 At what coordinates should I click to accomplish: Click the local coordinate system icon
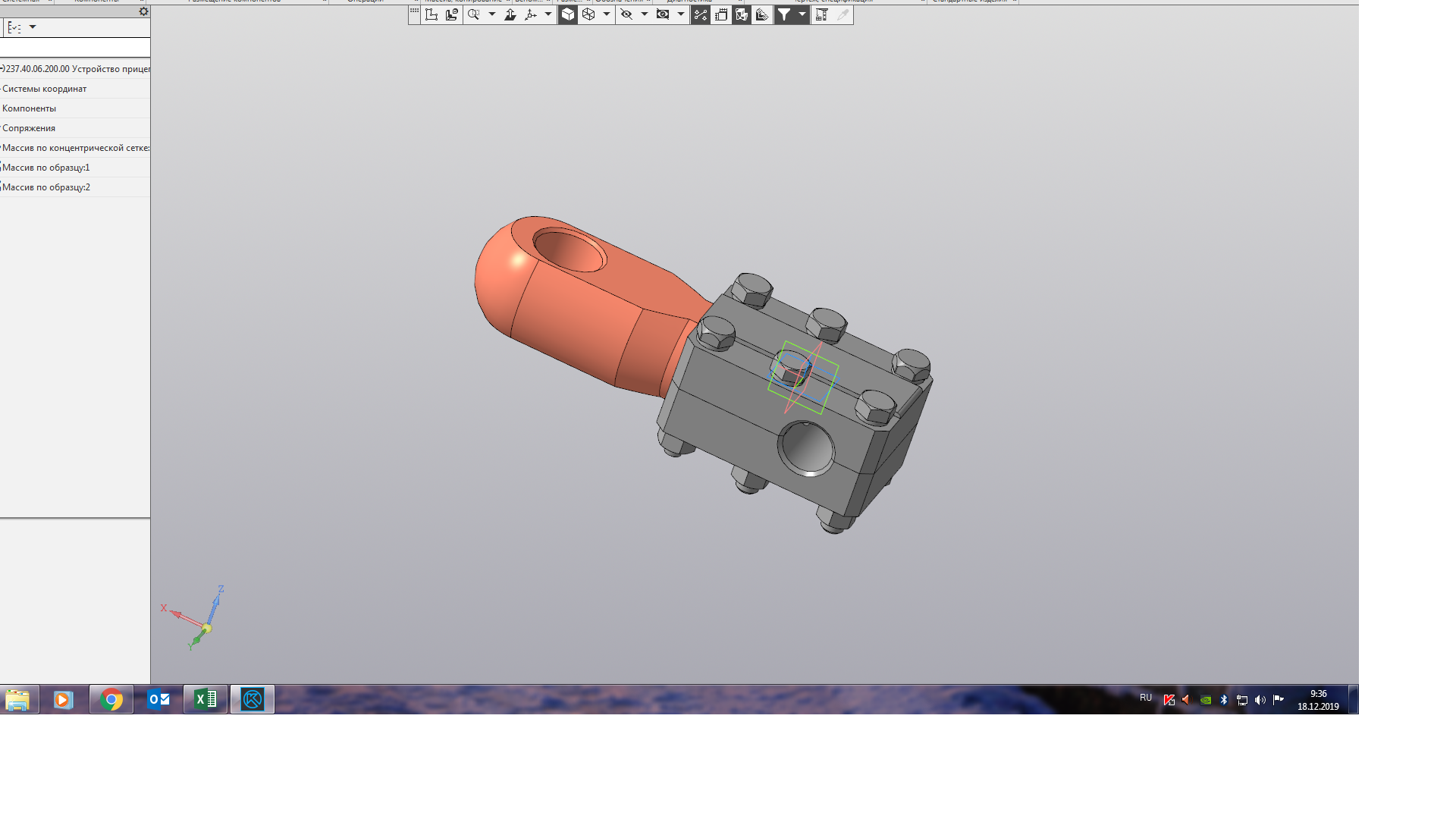[x=431, y=14]
